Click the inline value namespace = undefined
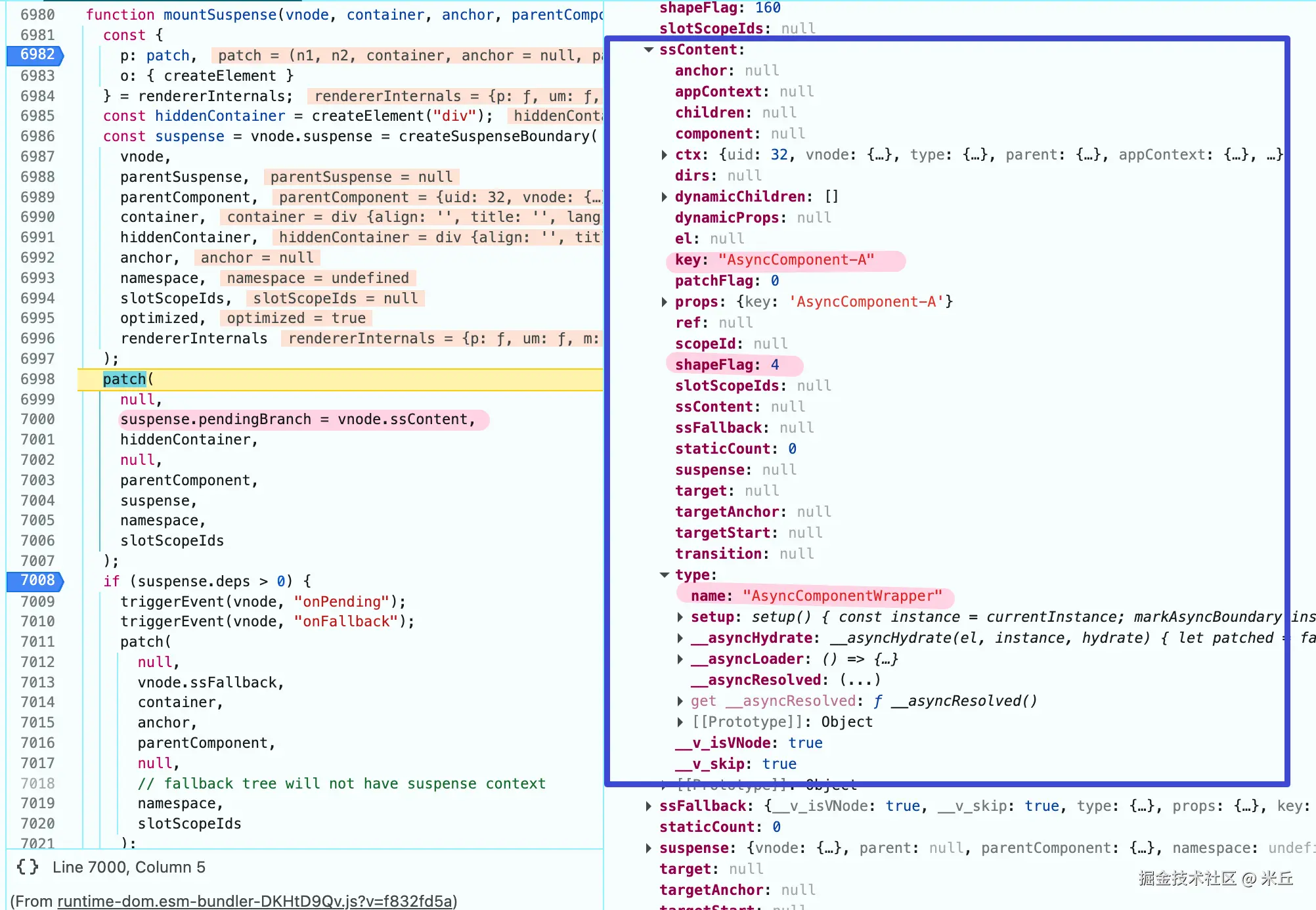Screen dimensions: 1316x910 click(x=318, y=278)
